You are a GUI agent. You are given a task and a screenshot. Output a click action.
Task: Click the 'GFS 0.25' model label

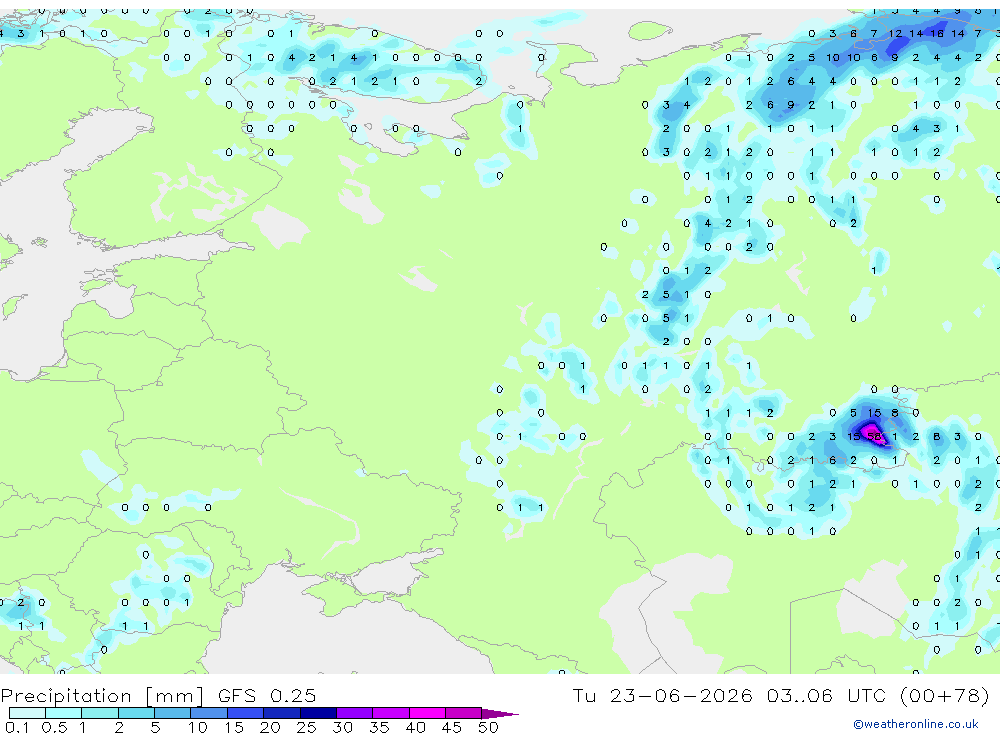click(x=267, y=696)
